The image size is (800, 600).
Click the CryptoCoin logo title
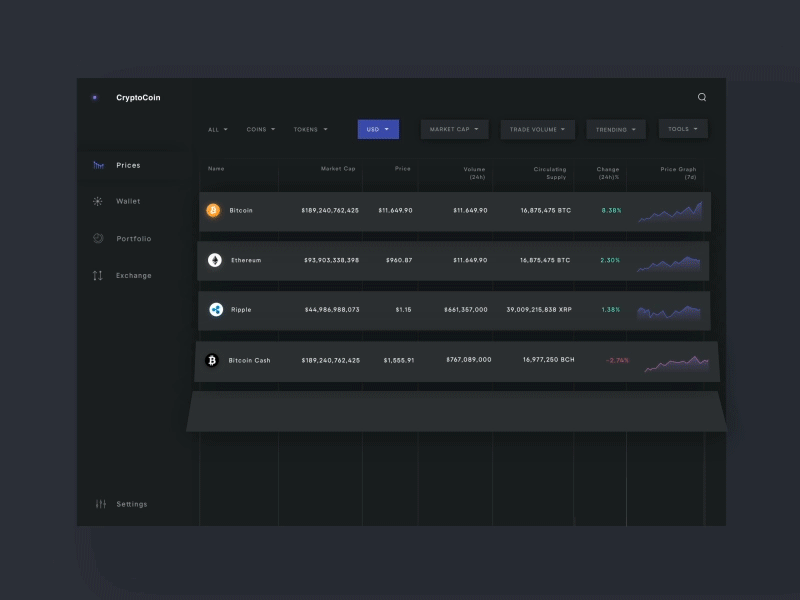pyautogui.click(x=138, y=97)
